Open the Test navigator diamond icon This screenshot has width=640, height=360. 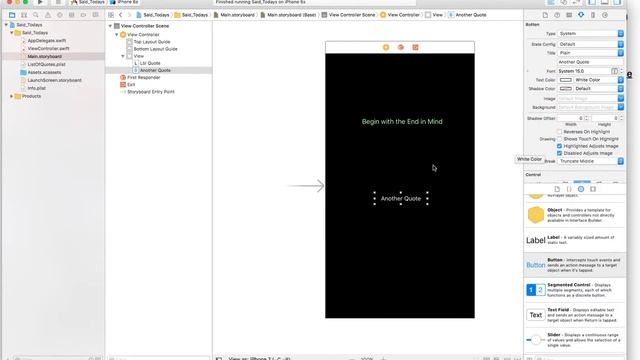coord(60,15)
